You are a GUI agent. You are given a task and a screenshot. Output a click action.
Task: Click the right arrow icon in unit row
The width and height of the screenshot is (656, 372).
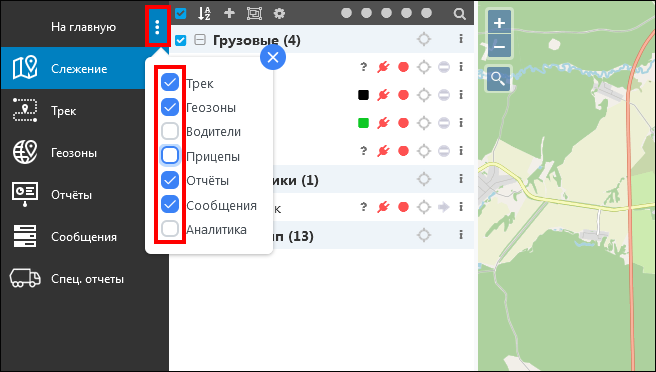point(443,207)
